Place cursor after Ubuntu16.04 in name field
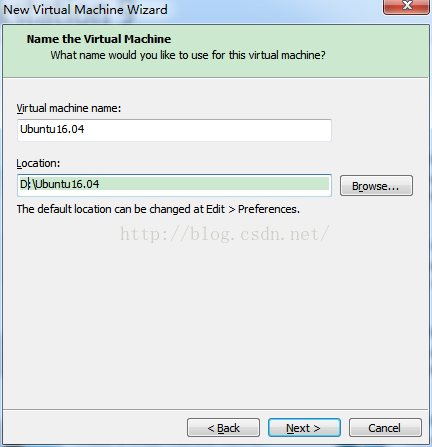Screen dimensions: 432x447 (x=85, y=129)
